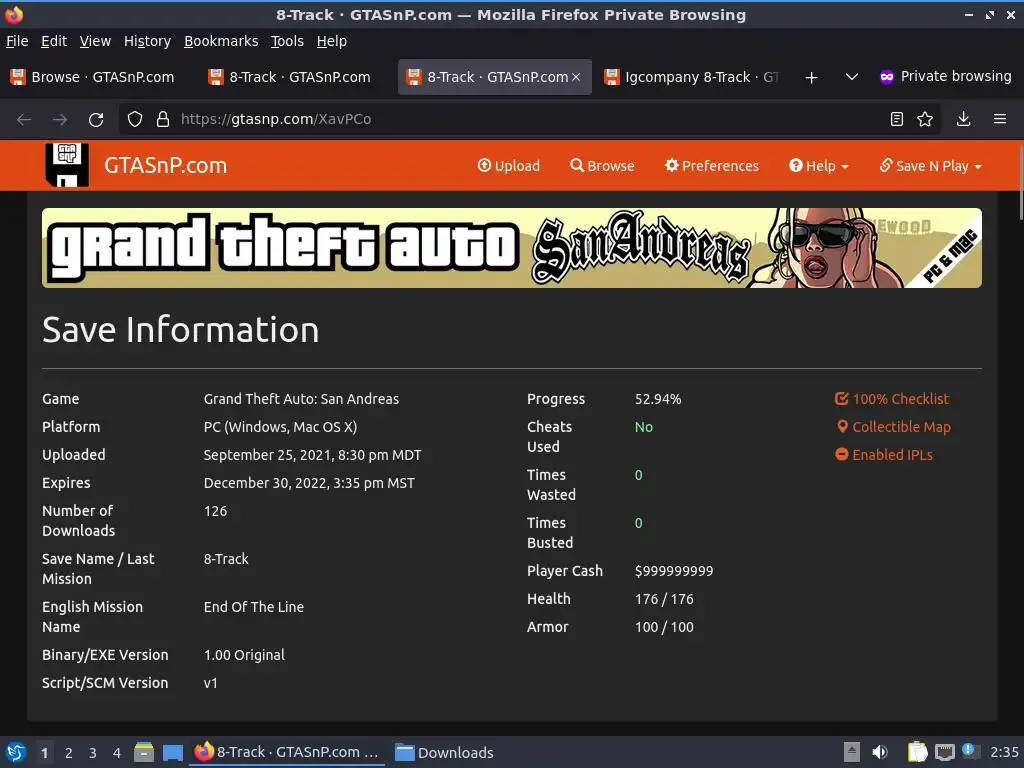Click the taskbar clock showing 2:35

coord(1004,752)
